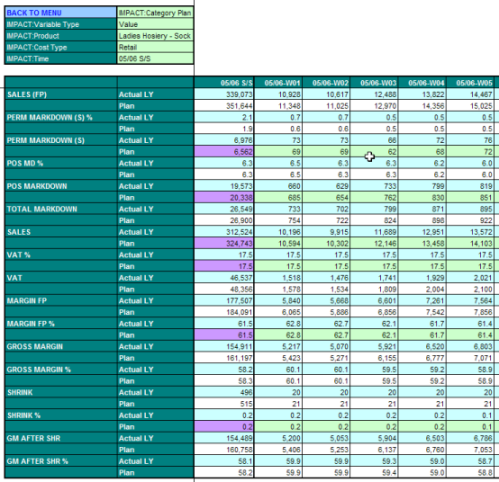Screen dimensions: 499x482
Task: Select W01 Sales plan cell 10,594
Action: pos(278,243)
